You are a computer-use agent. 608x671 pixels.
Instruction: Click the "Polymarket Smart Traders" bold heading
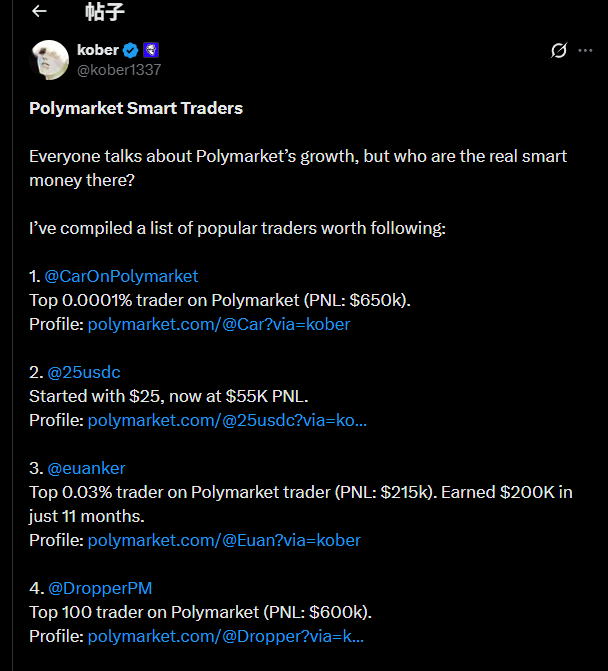coord(136,108)
